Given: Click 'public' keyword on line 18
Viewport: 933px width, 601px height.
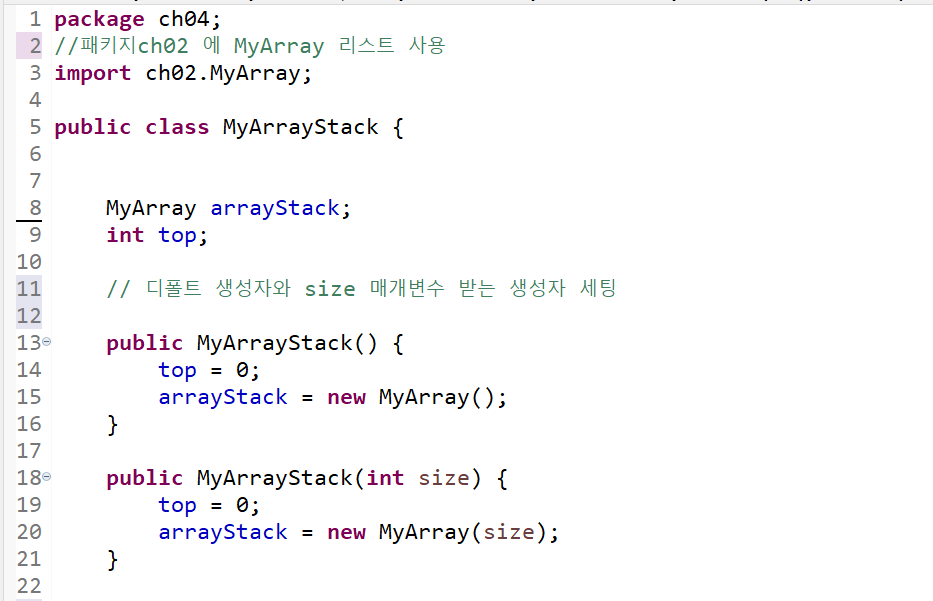Looking at the screenshot, I should click(x=145, y=479).
